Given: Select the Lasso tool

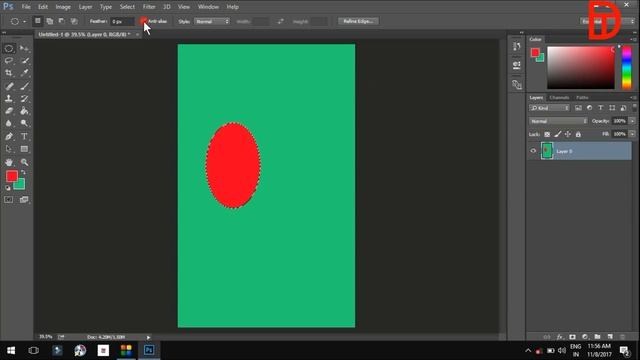Looking at the screenshot, I should [x=9, y=61].
